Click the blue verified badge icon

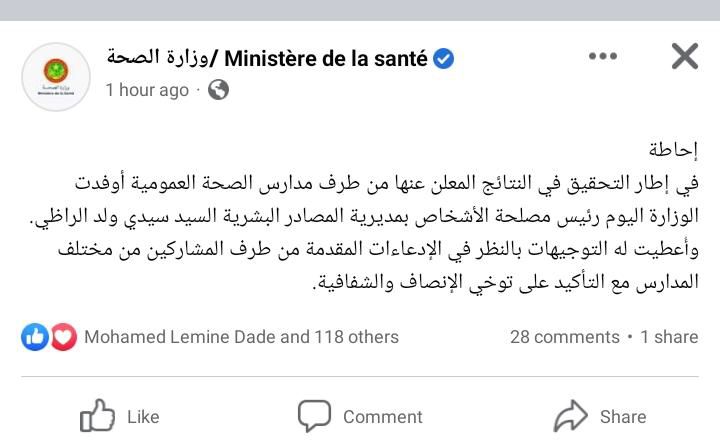point(444,59)
